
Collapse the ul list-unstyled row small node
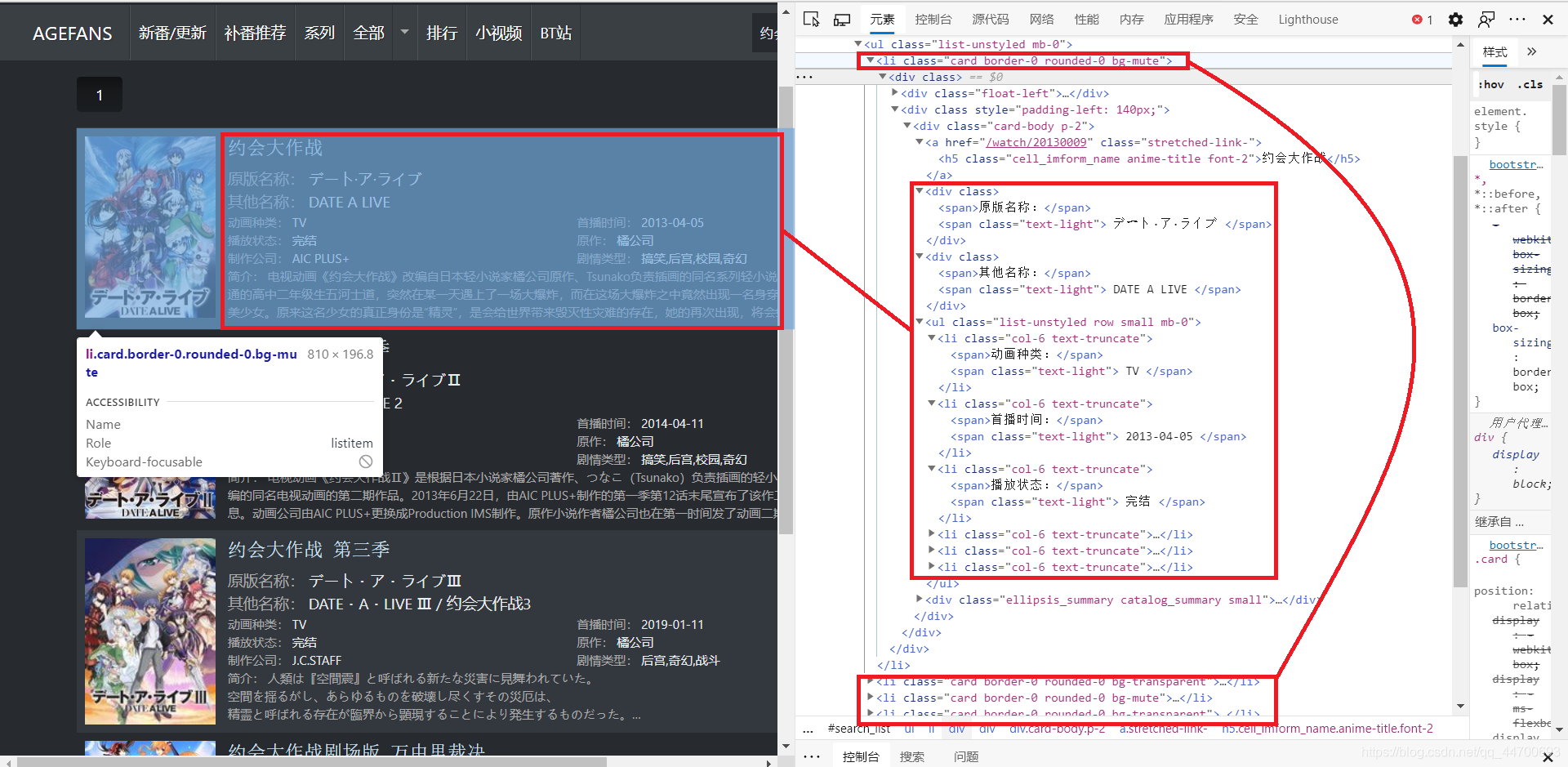point(920,322)
